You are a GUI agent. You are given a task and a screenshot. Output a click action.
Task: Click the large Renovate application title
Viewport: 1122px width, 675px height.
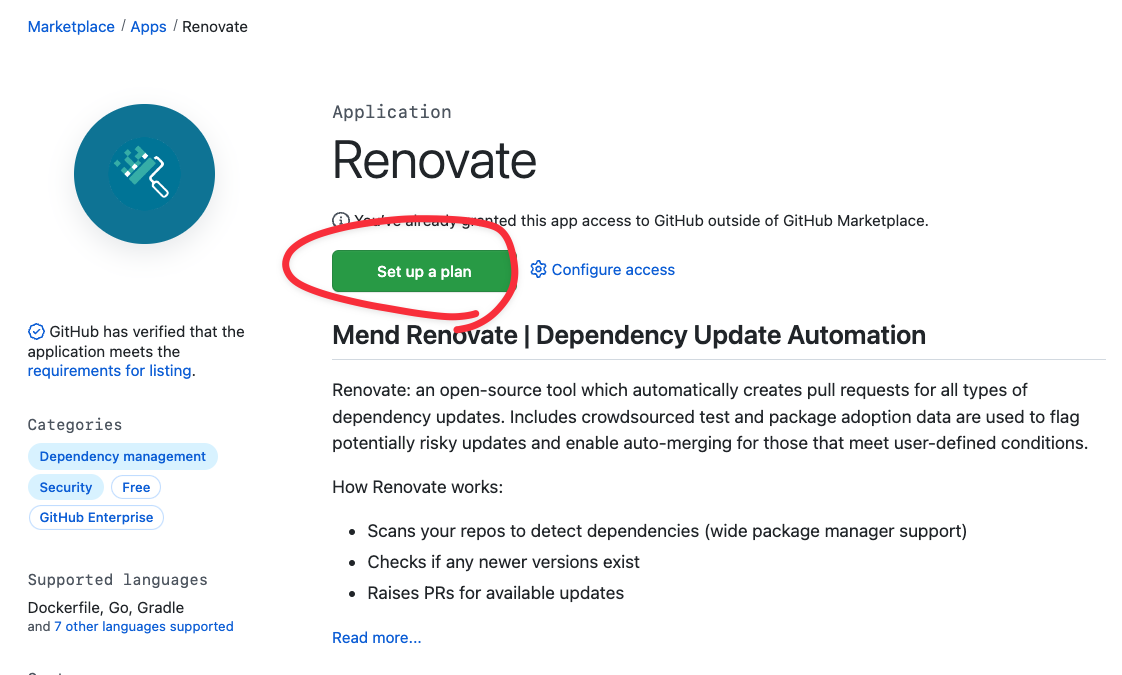point(434,160)
